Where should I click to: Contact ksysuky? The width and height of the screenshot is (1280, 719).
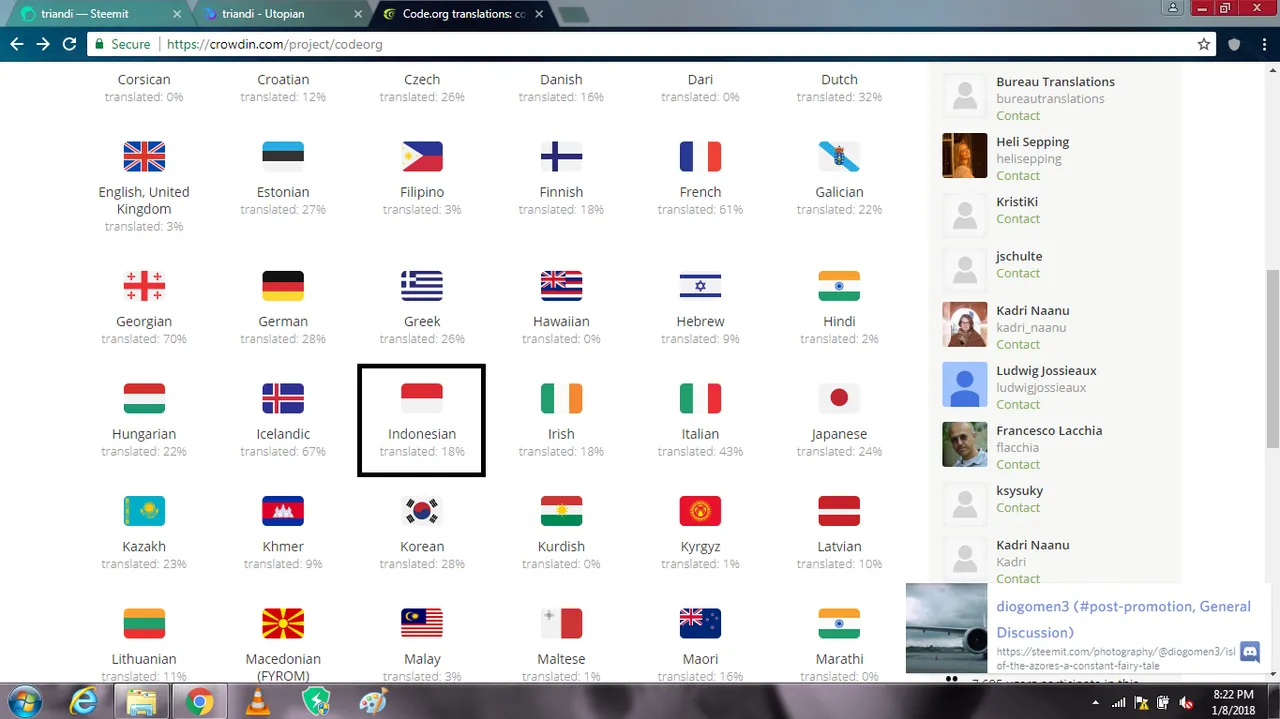(x=1018, y=508)
